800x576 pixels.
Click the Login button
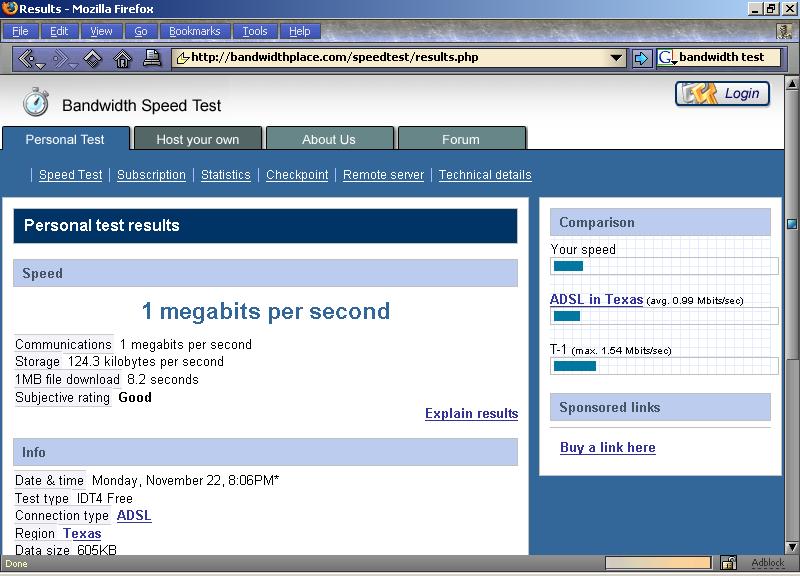[x=722, y=94]
